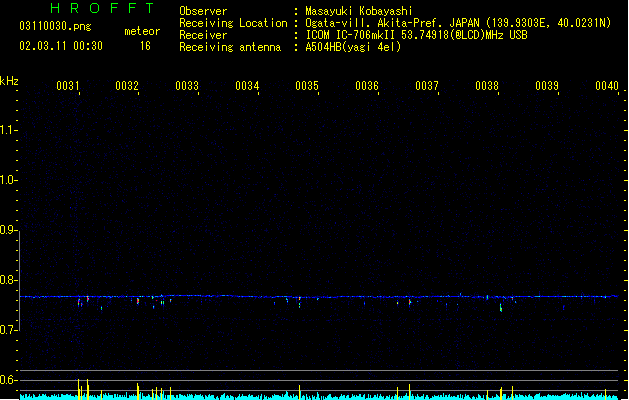Click the Receiver label
Screen dimensions: 629x400
point(203,35)
